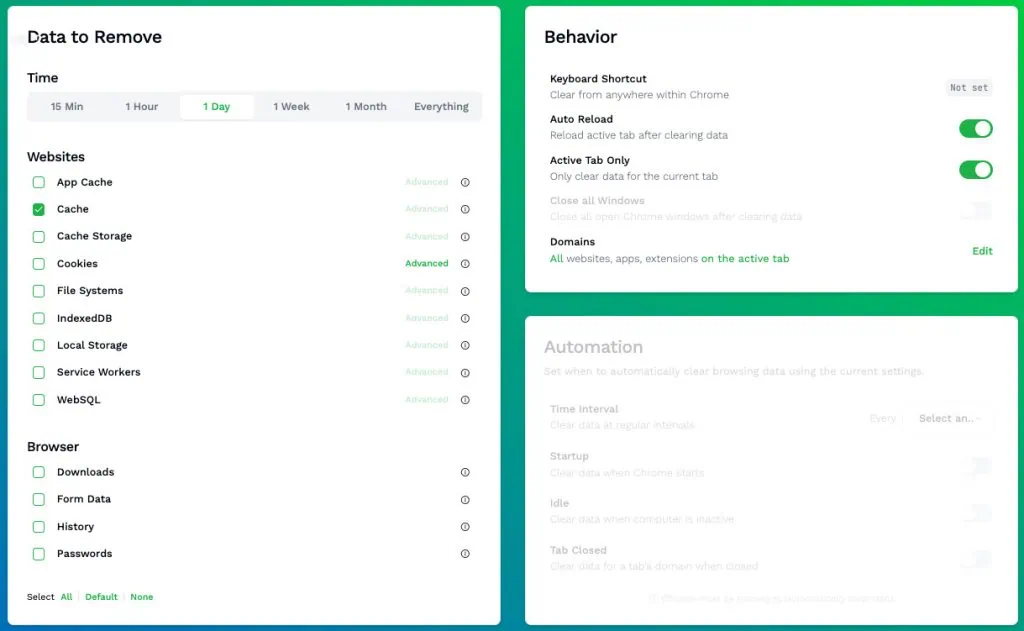Open the Time Interval selection dropdown

(x=948, y=419)
